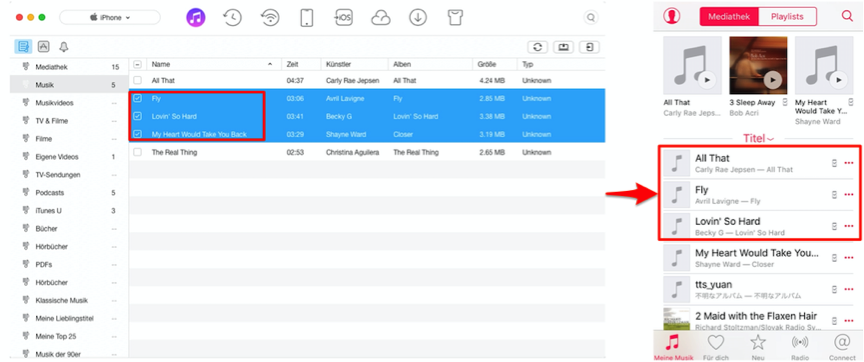
Task: Select Musikvideos in the sidebar
Action: tap(69, 103)
